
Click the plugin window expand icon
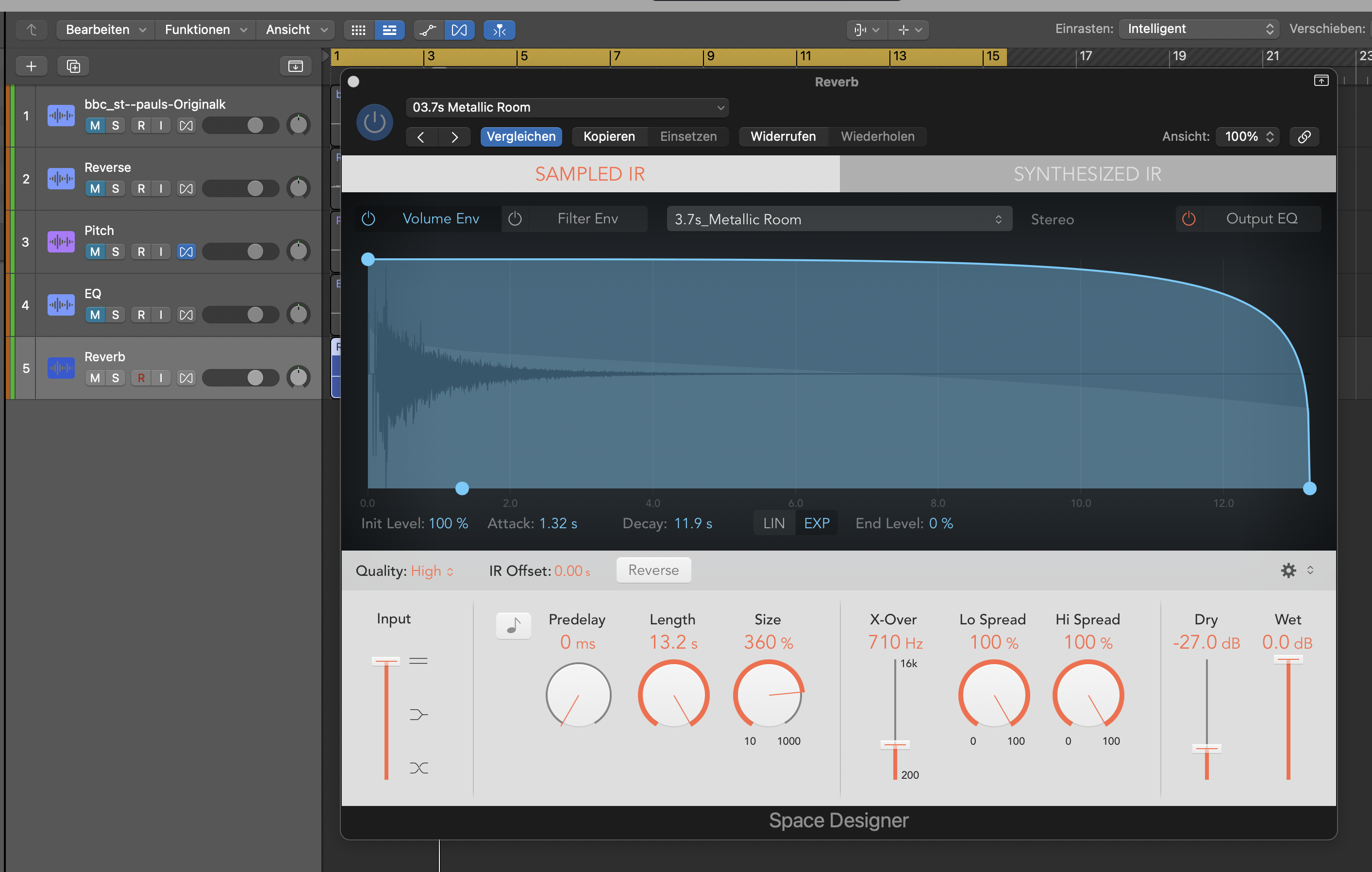[1322, 81]
